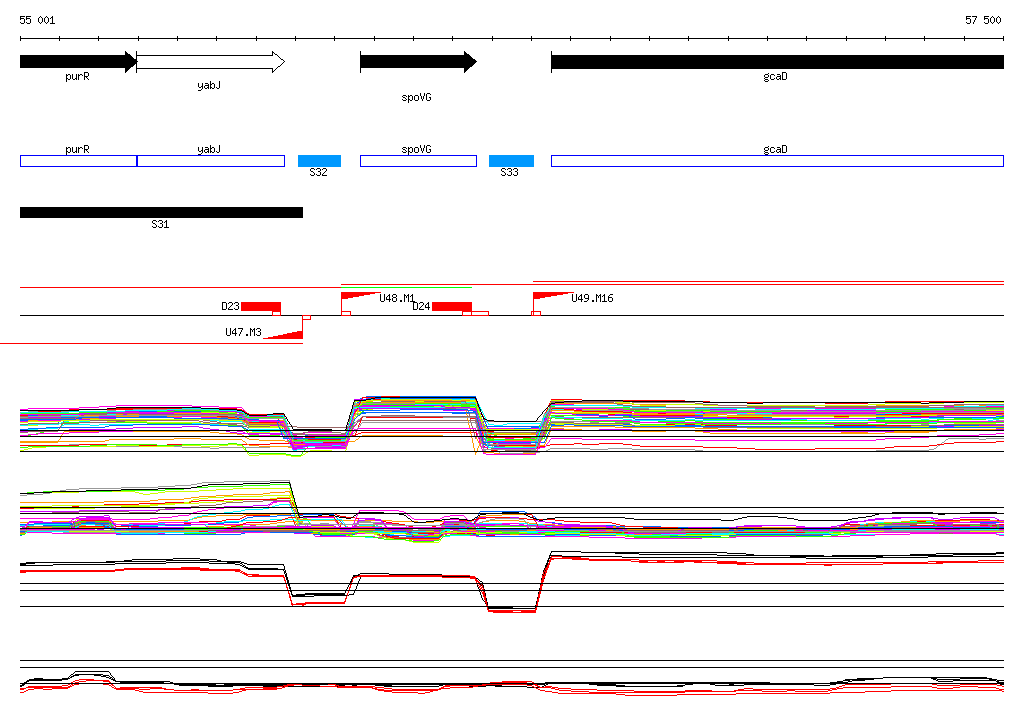
Task: Select the S32 label text
Action: click(318, 172)
